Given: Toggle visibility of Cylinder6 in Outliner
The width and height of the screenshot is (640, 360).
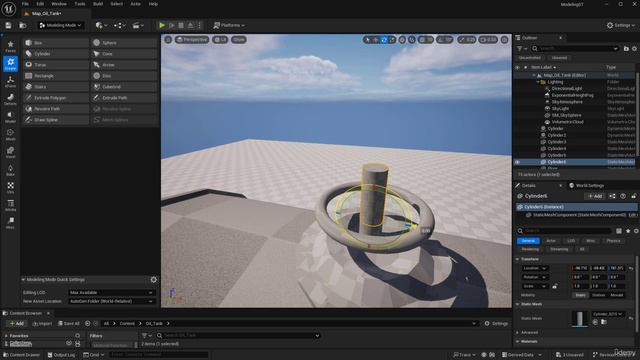Looking at the screenshot, I should [x=518, y=162].
